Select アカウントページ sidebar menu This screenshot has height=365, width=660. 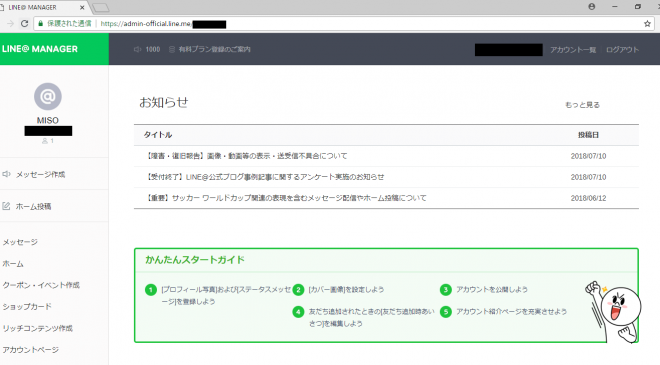pos(30,350)
